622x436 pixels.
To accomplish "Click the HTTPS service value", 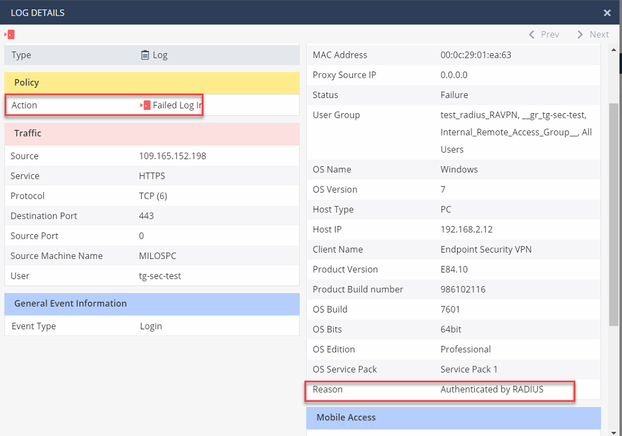I will click(x=152, y=176).
